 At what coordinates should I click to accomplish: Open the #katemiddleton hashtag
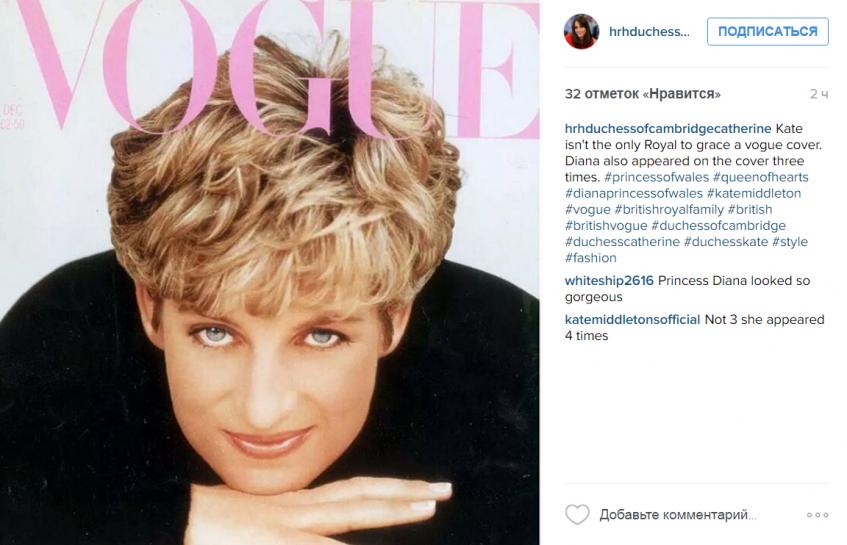click(754, 193)
